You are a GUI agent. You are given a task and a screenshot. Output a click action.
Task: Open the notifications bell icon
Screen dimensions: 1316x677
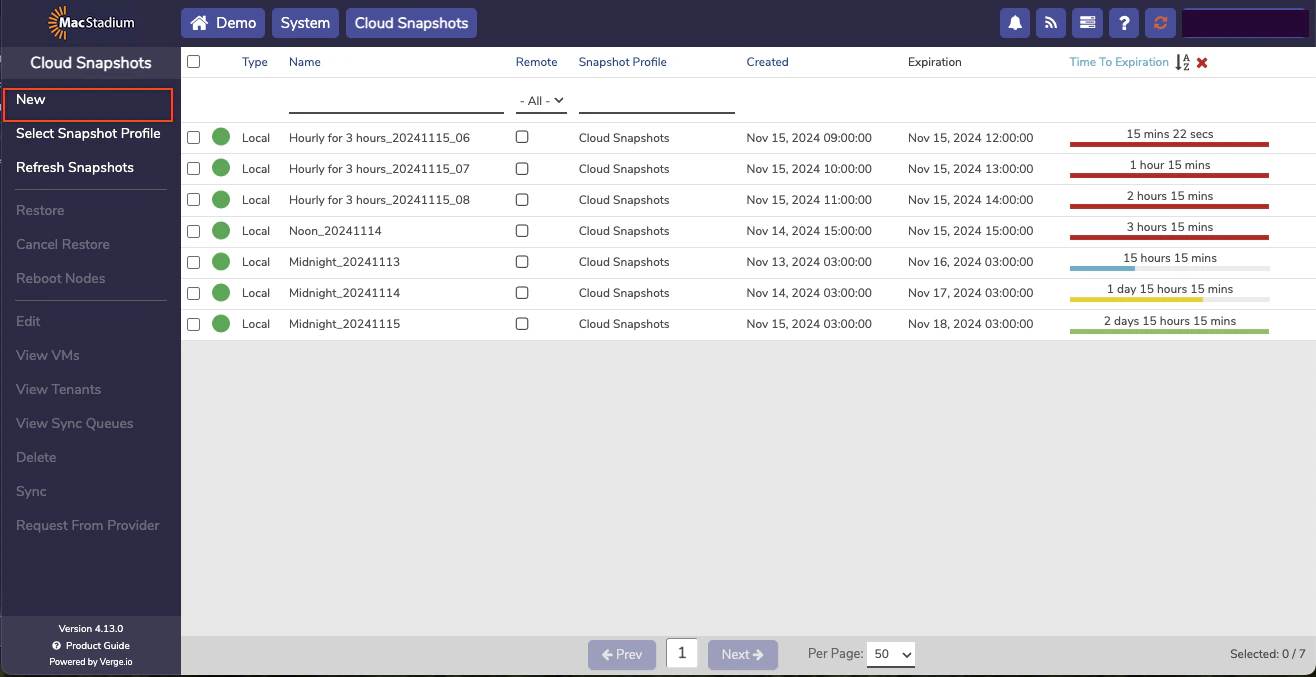click(x=1014, y=22)
